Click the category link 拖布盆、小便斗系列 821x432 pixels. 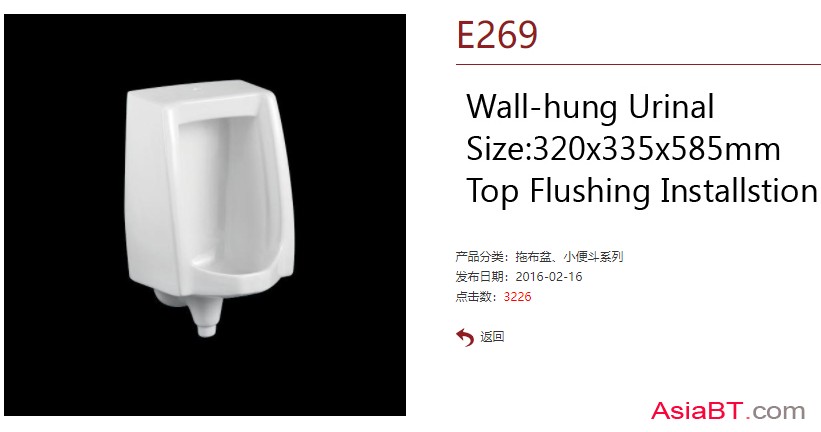pos(569,257)
